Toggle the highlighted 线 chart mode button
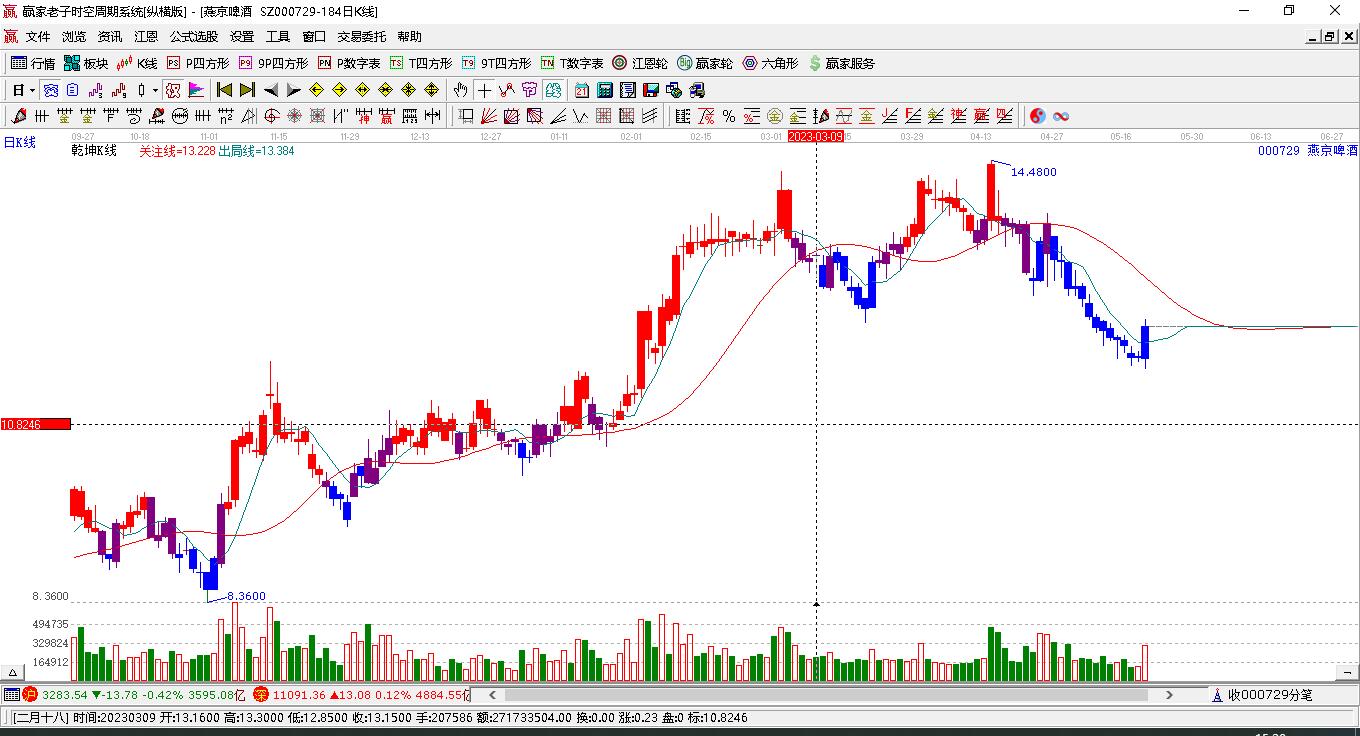This screenshot has height=736, width=1360. coord(552,90)
